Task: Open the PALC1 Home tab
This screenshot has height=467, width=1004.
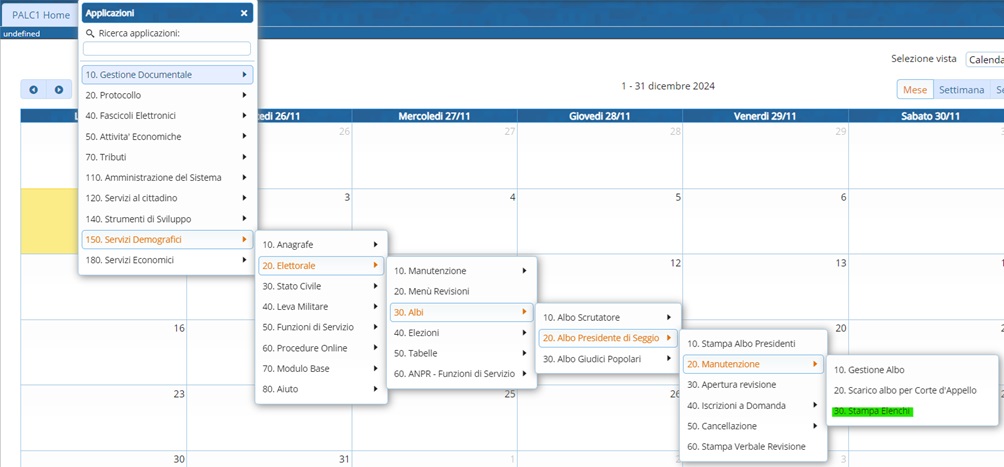Action: point(41,15)
